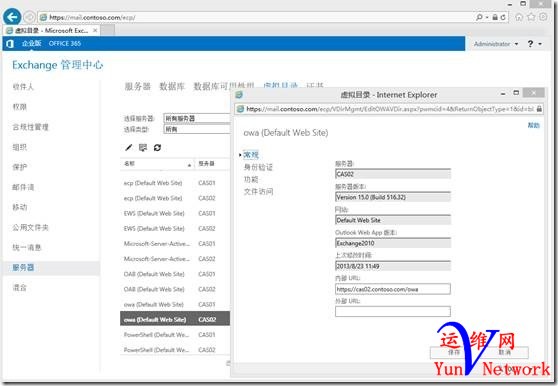This screenshot has width=558, height=386.
Task: Click the Cancel button in owa dialog
Action: pyautogui.click(x=504, y=352)
